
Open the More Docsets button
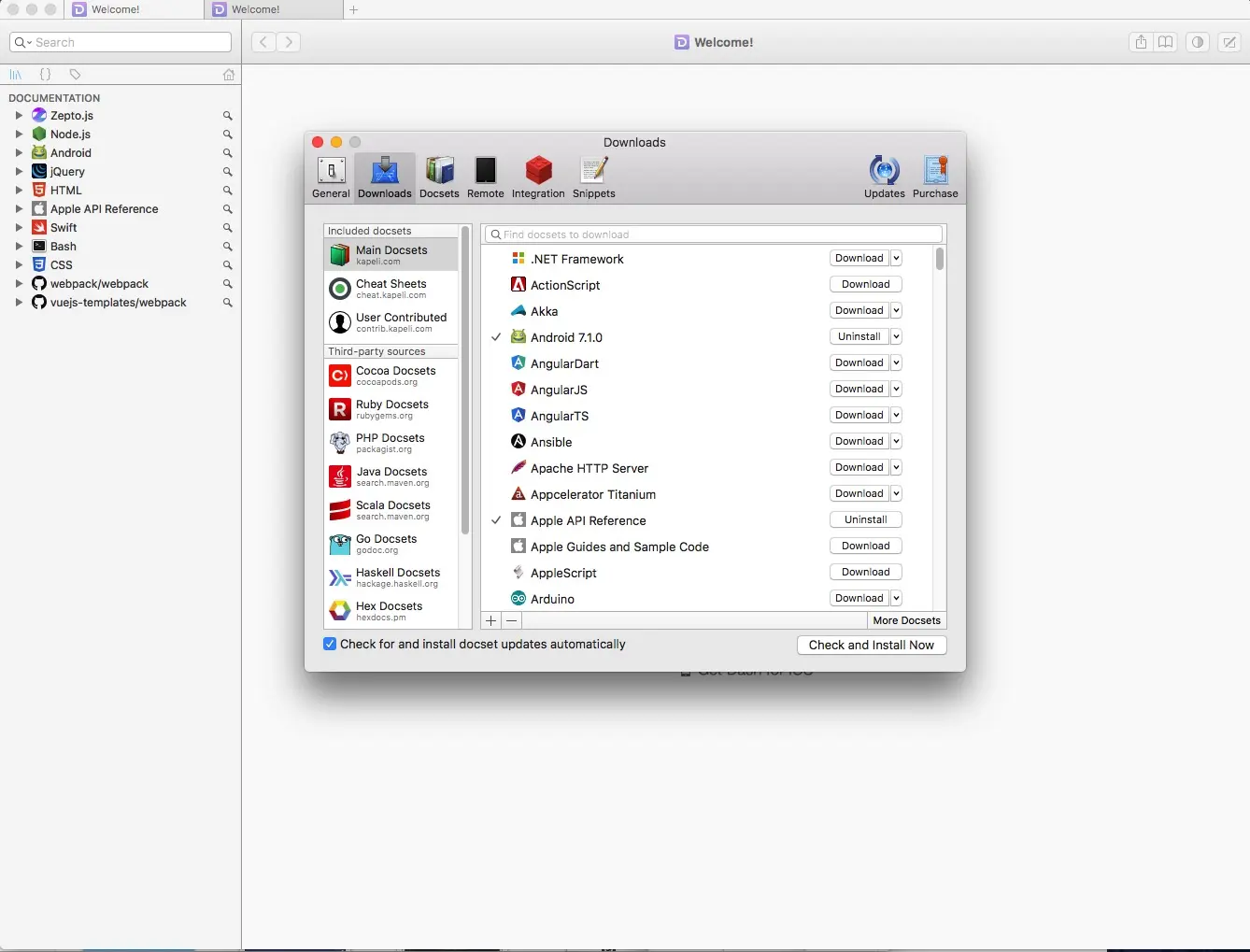tap(906, 620)
